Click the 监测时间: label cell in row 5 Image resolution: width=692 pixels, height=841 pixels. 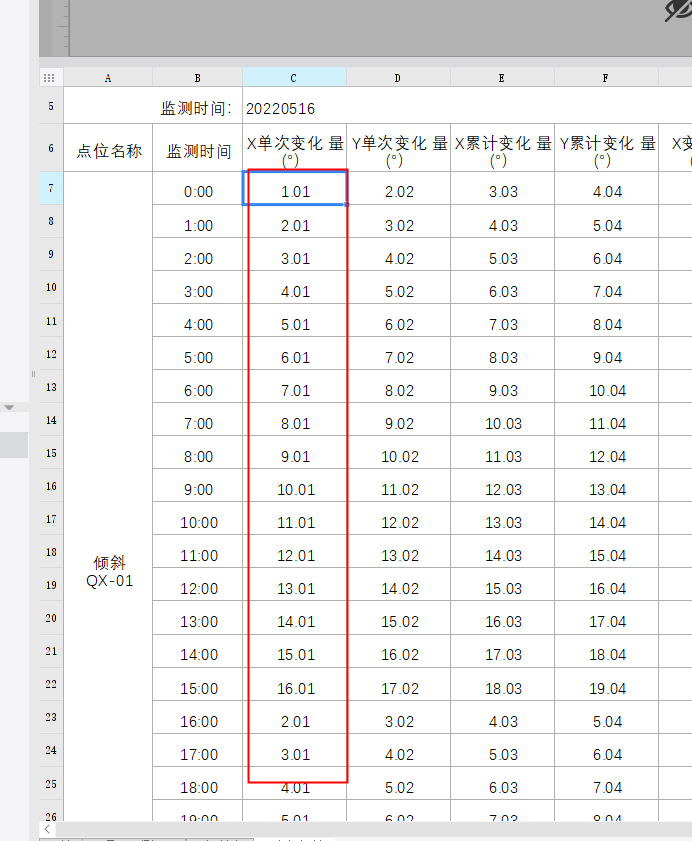[x=197, y=108]
